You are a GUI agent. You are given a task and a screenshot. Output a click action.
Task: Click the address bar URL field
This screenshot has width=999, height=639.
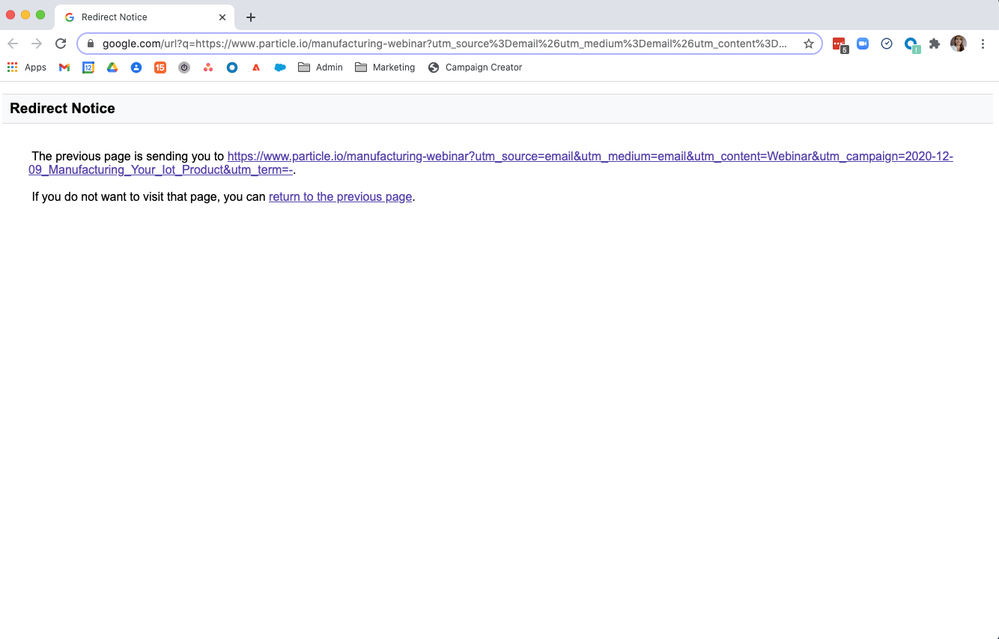point(444,44)
